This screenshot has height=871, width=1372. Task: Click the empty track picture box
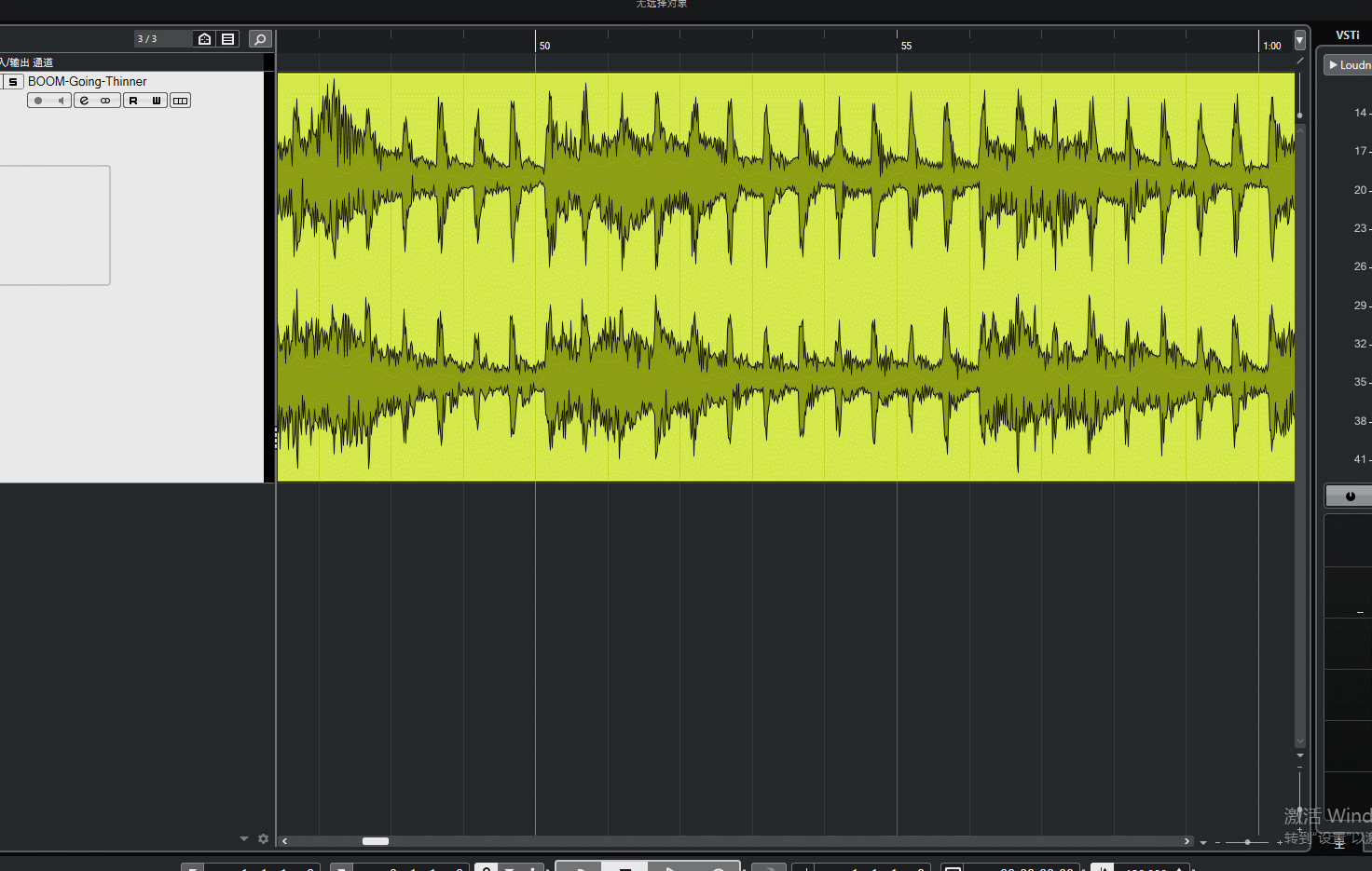pos(55,225)
